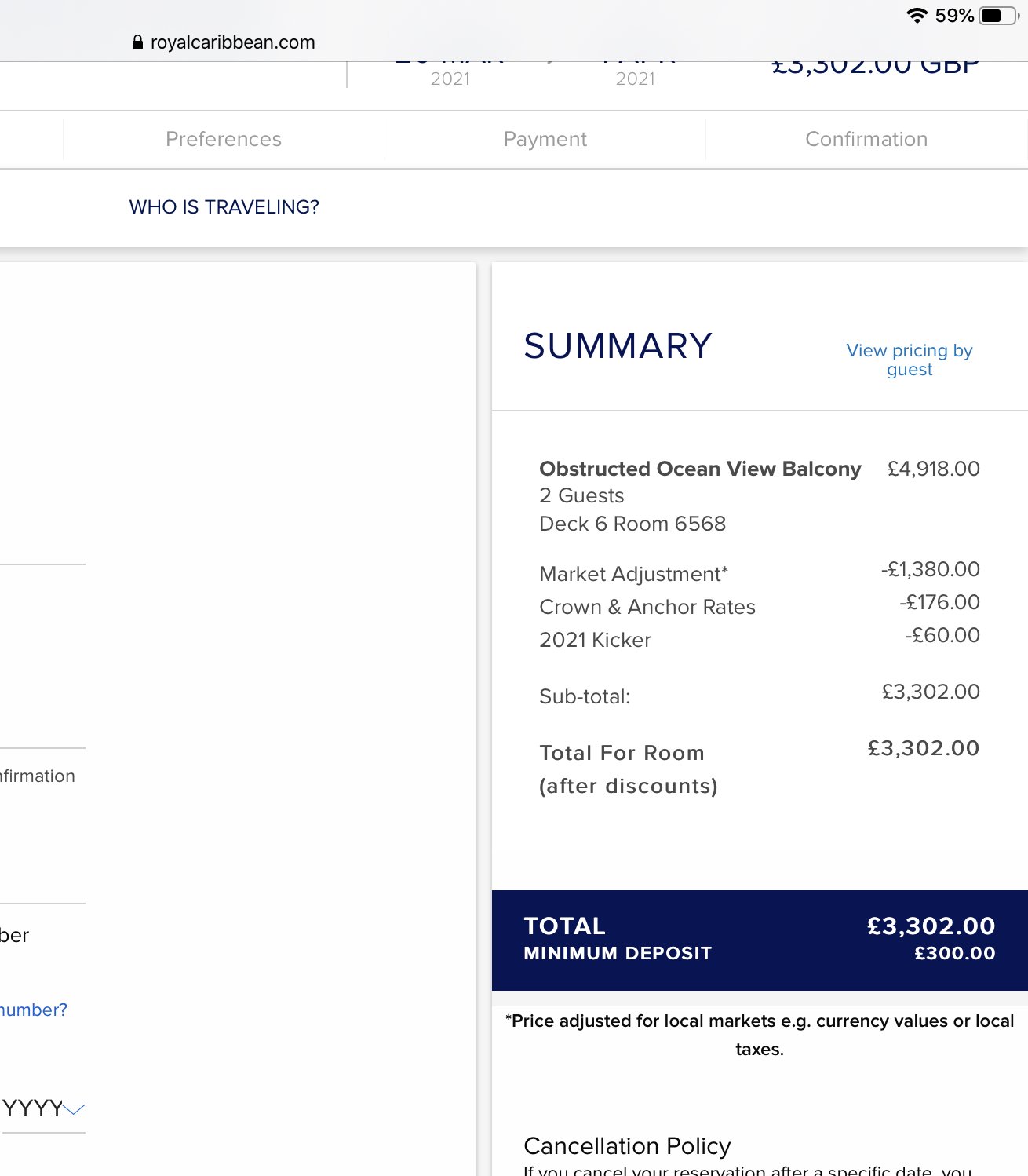Tap the Wi-Fi status icon

click(x=917, y=16)
